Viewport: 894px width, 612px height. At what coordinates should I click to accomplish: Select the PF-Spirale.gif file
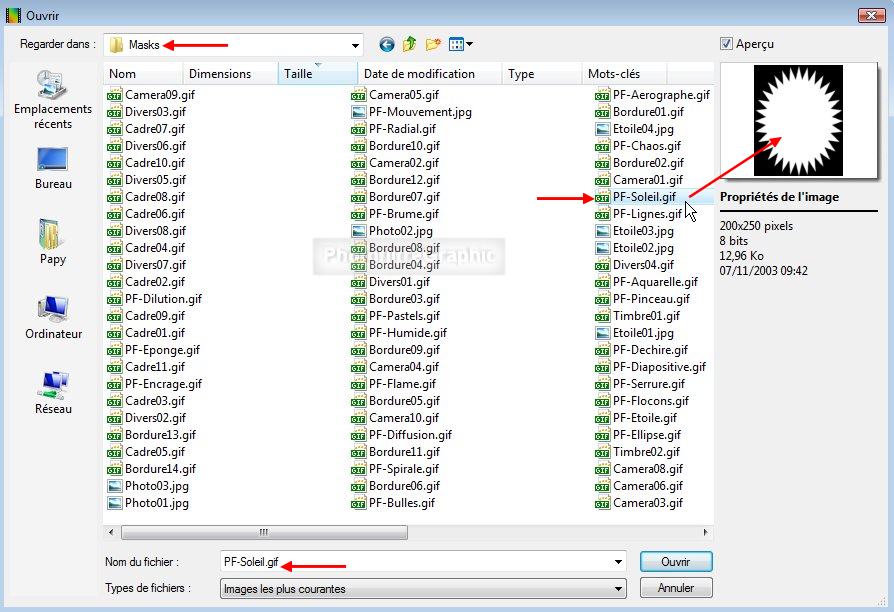click(403, 469)
